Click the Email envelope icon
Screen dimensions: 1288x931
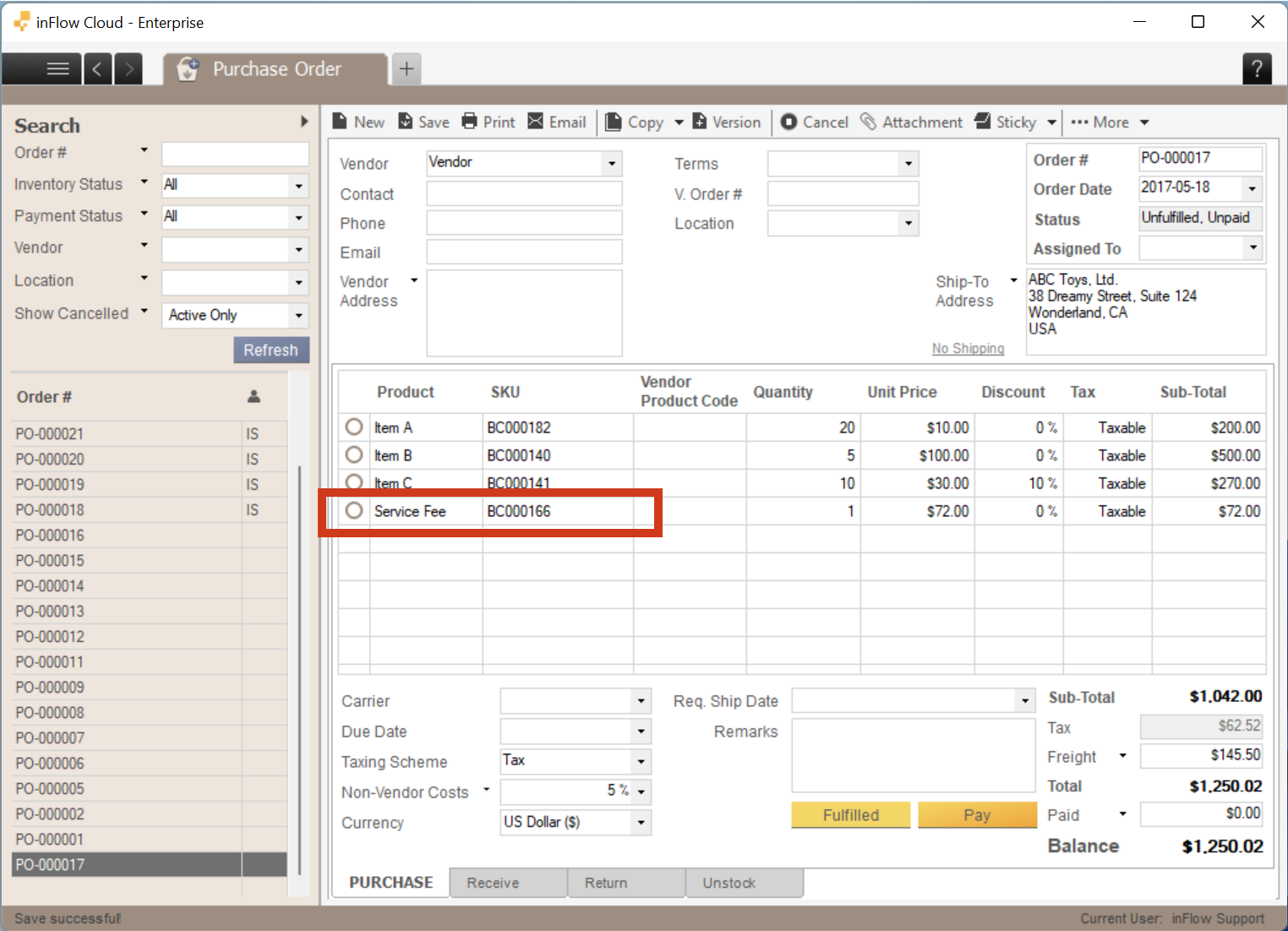tap(536, 122)
